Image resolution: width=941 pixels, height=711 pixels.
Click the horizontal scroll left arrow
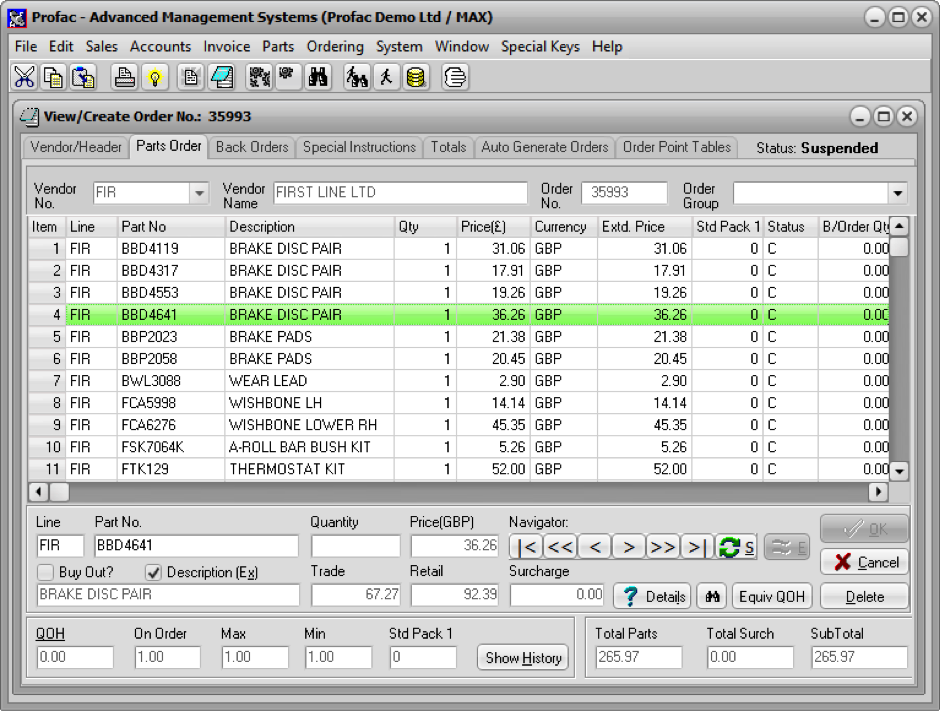tap(38, 492)
